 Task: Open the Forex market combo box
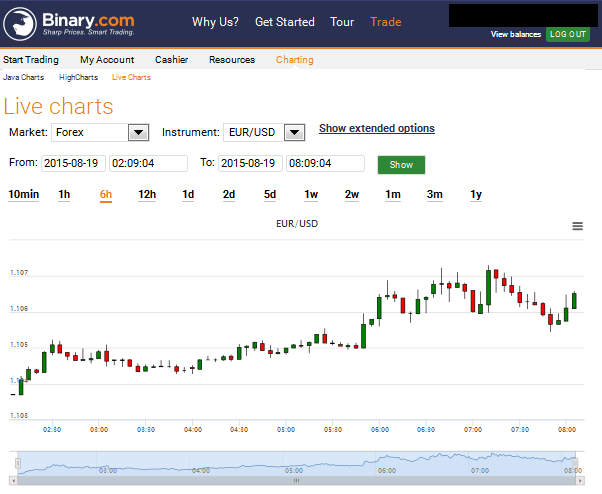point(100,133)
